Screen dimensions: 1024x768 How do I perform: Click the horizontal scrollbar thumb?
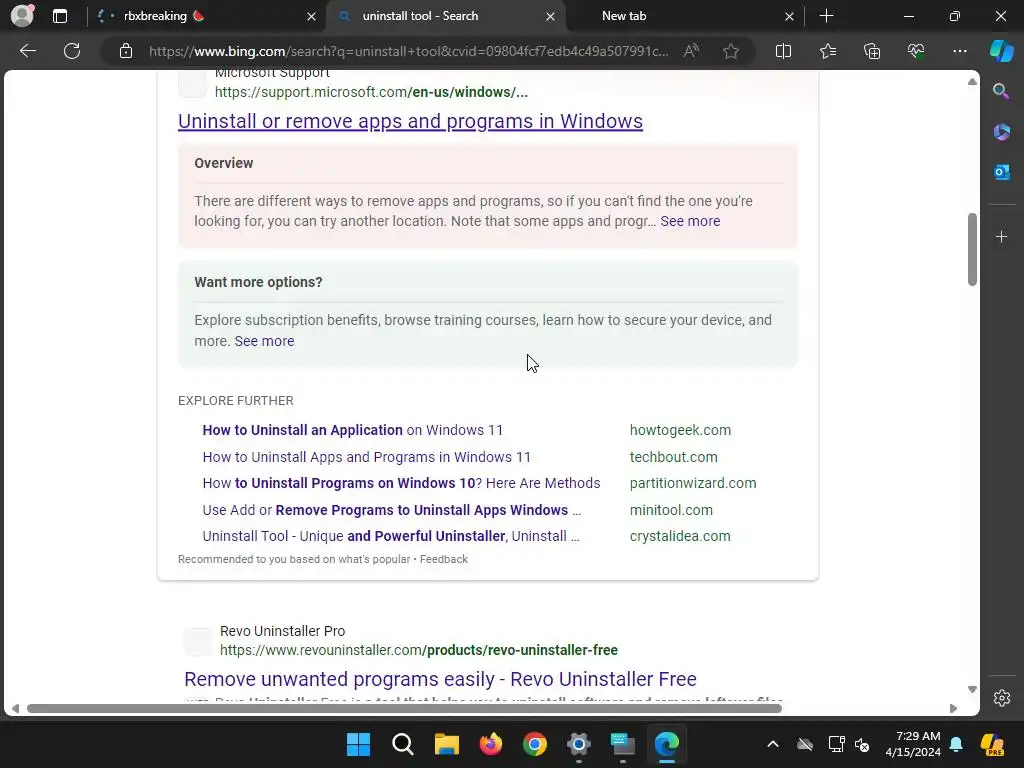click(404, 709)
